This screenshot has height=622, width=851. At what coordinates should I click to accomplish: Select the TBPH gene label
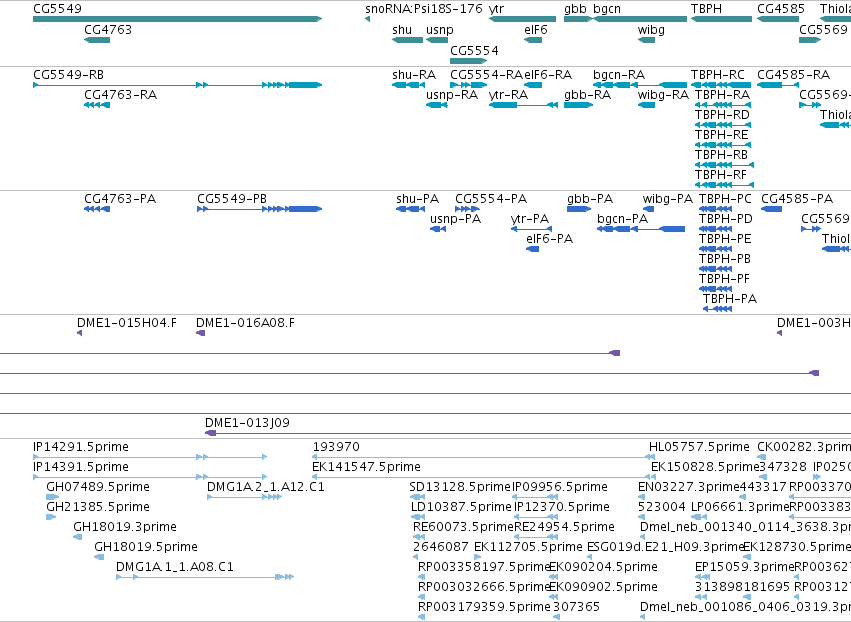tap(707, 9)
